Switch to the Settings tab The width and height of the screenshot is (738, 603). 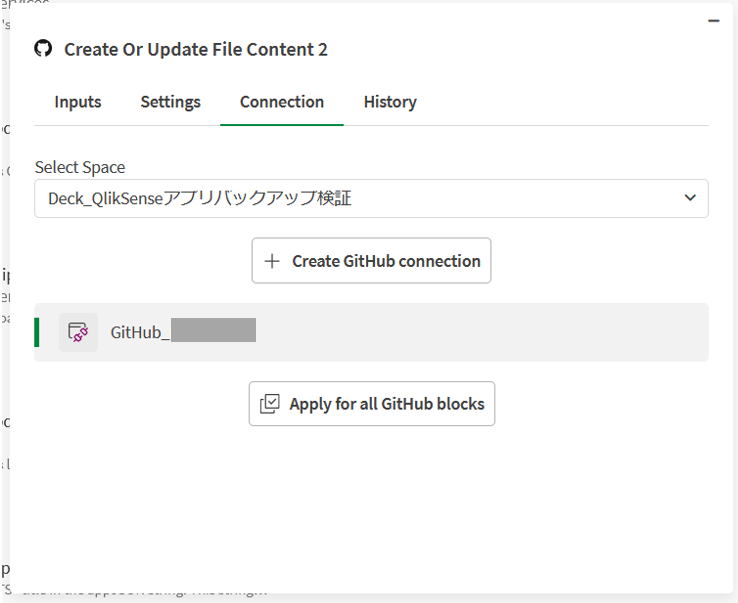(170, 102)
